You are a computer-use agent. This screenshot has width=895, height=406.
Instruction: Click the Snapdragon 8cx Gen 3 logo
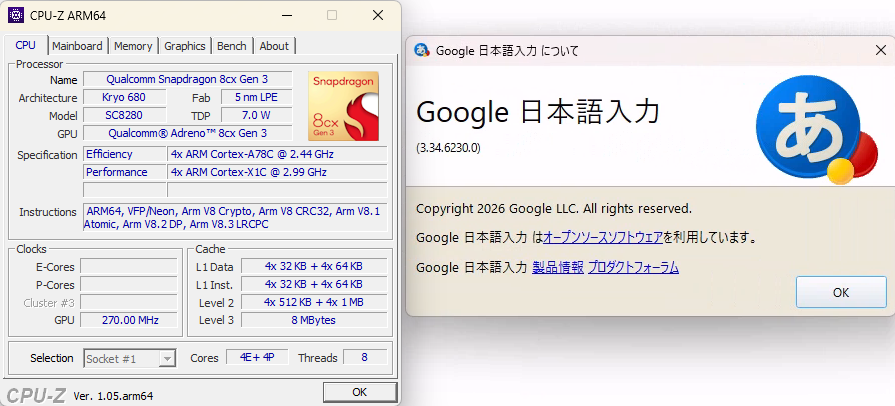click(344, 106)
